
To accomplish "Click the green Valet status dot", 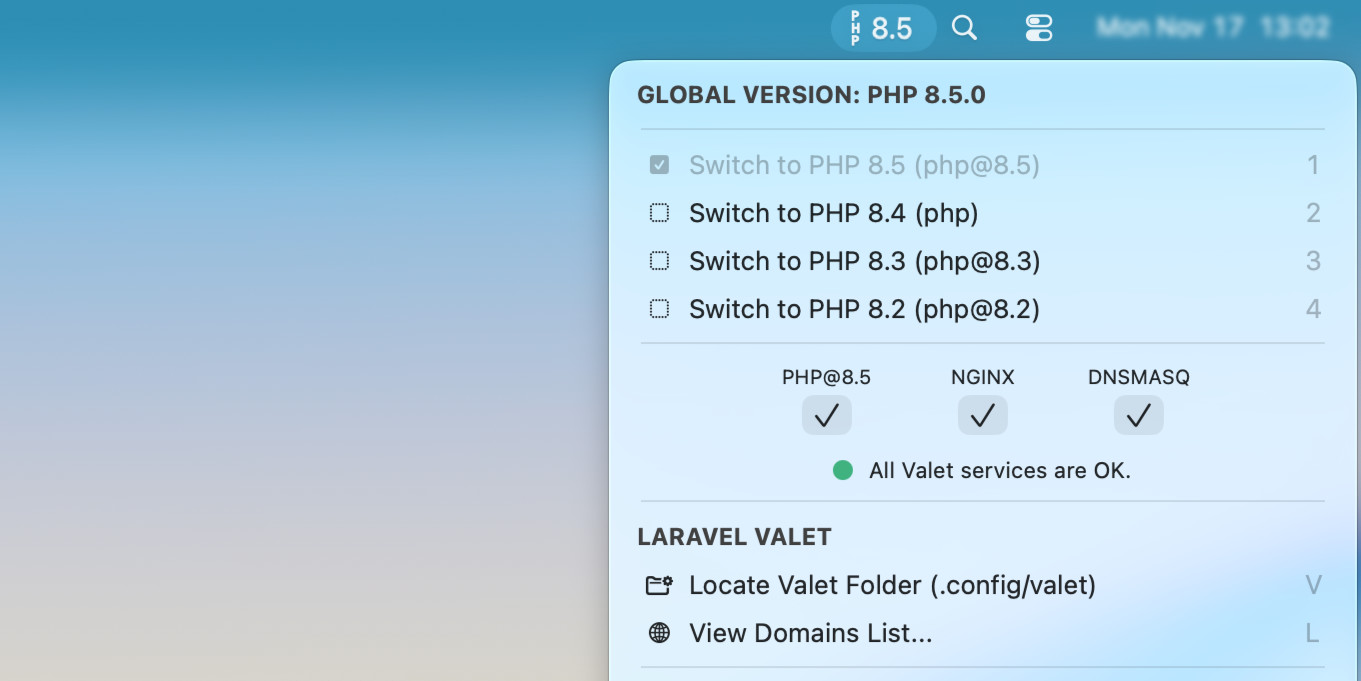I will [x=843, y=470].
